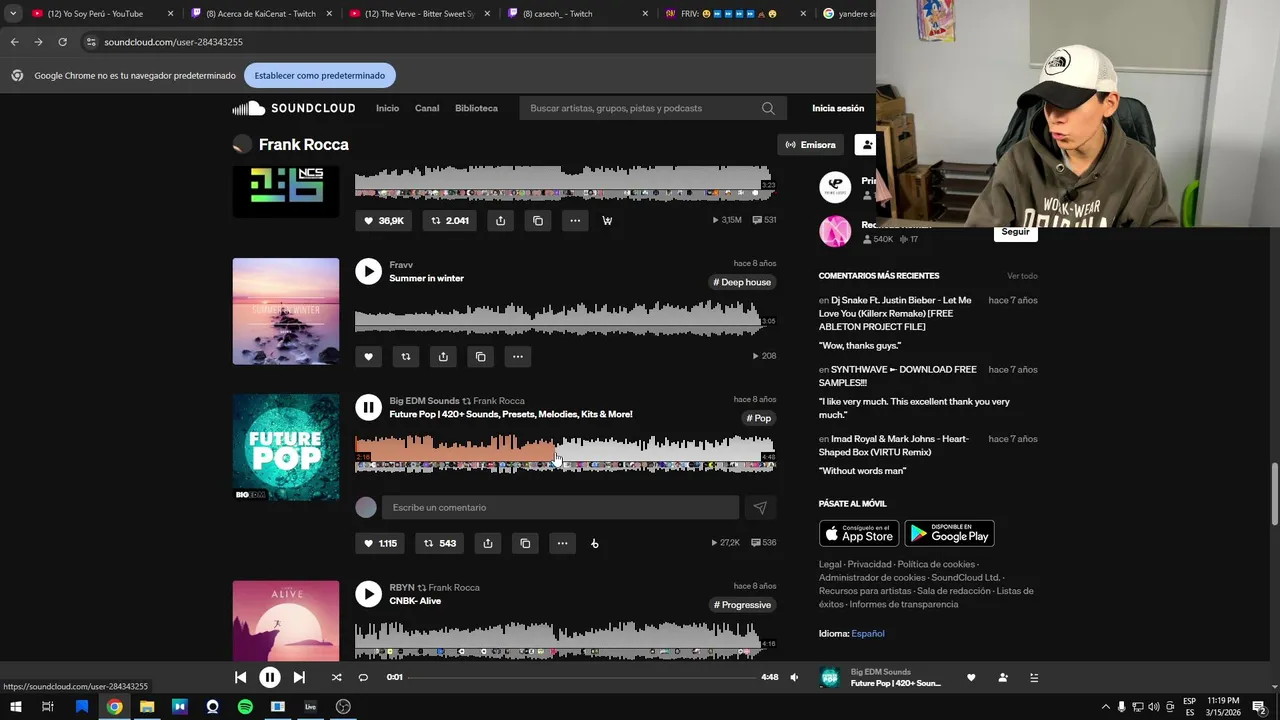Image resolution: width=1280 pixels, height=720 pixels.
Task: Like the Summer in winter track
Action: pos(368,356)
